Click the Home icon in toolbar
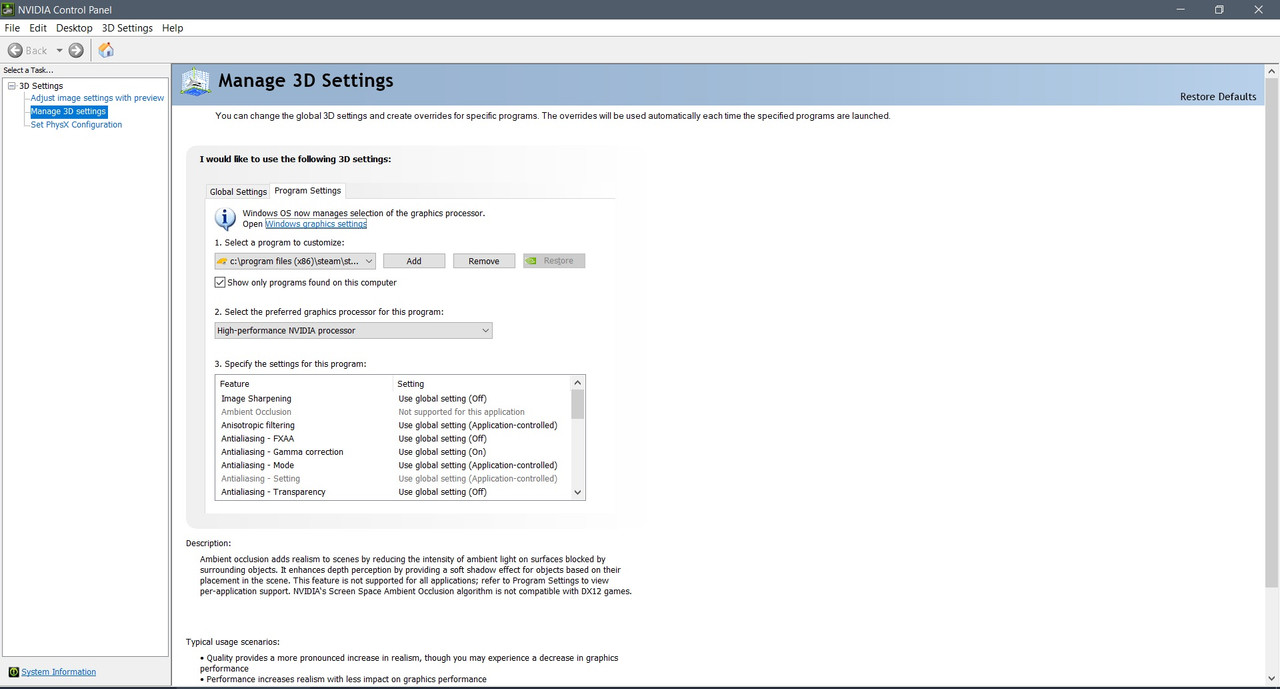This screenshot has width=1280, height=689. 106,50
